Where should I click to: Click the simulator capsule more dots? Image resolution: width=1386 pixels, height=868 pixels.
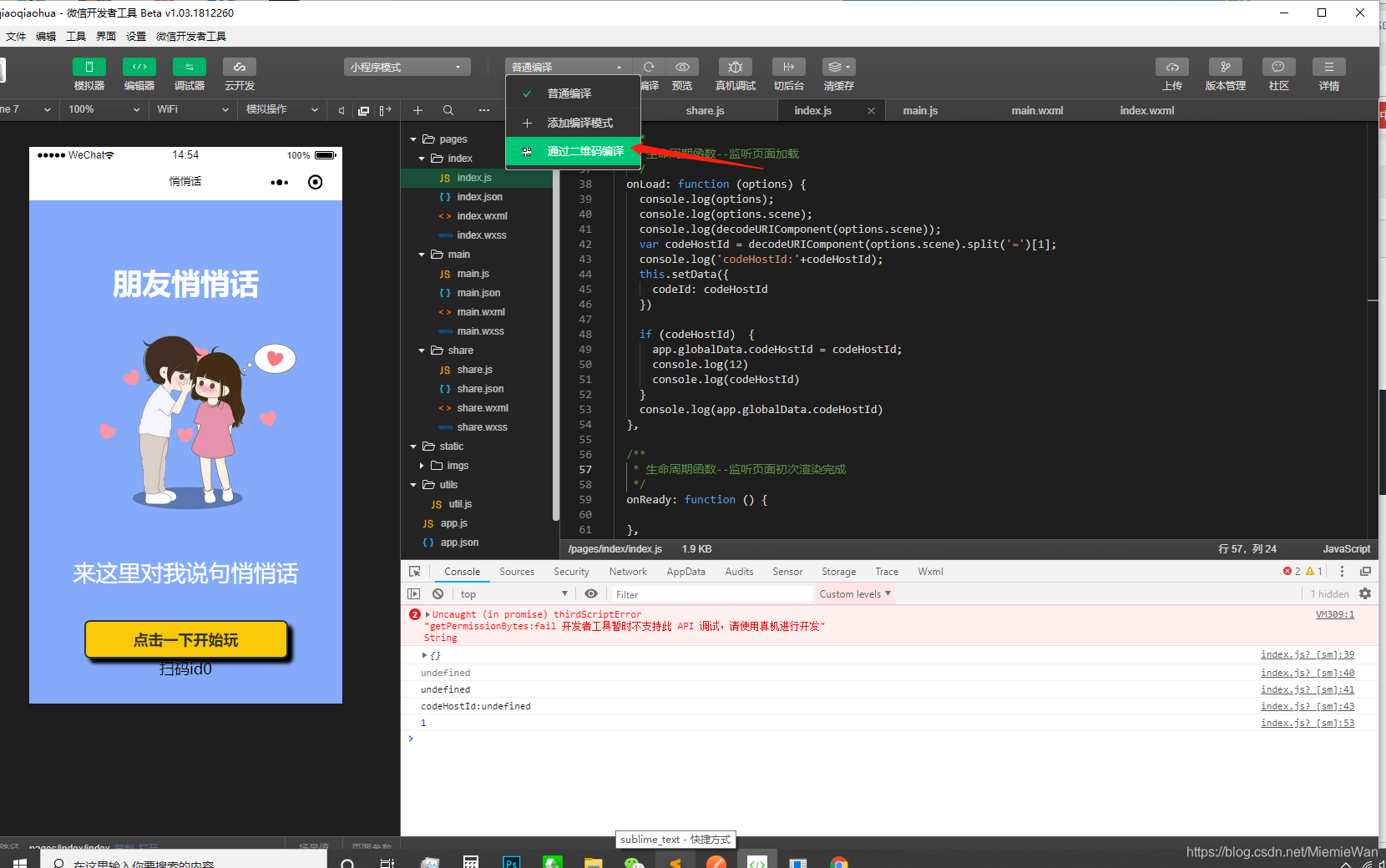click(280, 182)
